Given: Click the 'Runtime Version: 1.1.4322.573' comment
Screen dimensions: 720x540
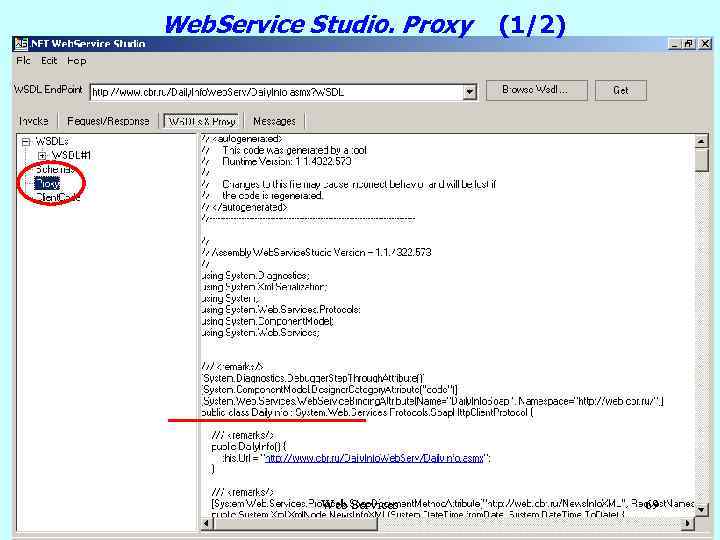Looking at the screenshot, I should coord(287,161).
